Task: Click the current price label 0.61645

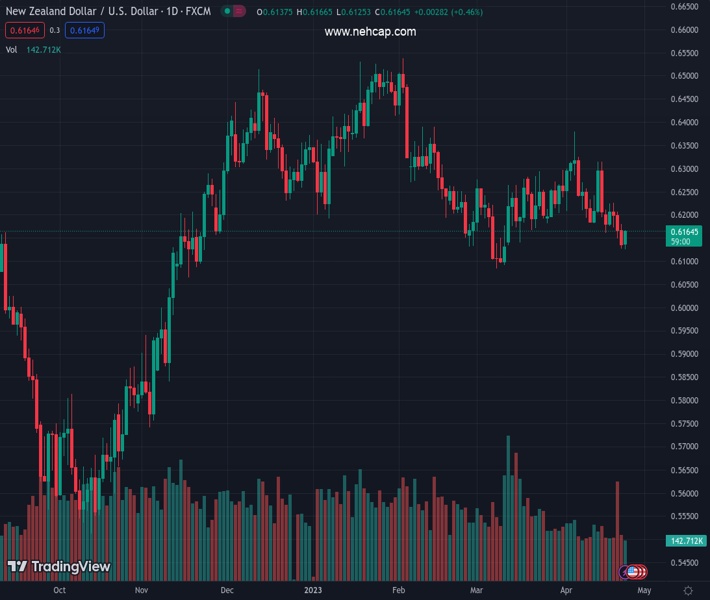Action: pyautogui.click(x=684, y=232)
